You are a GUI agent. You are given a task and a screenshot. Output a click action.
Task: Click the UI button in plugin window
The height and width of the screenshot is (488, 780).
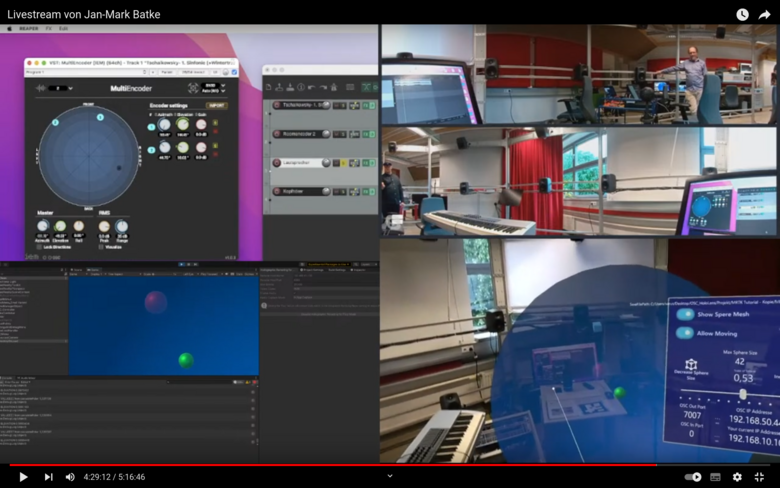click(x=215, y=72)
